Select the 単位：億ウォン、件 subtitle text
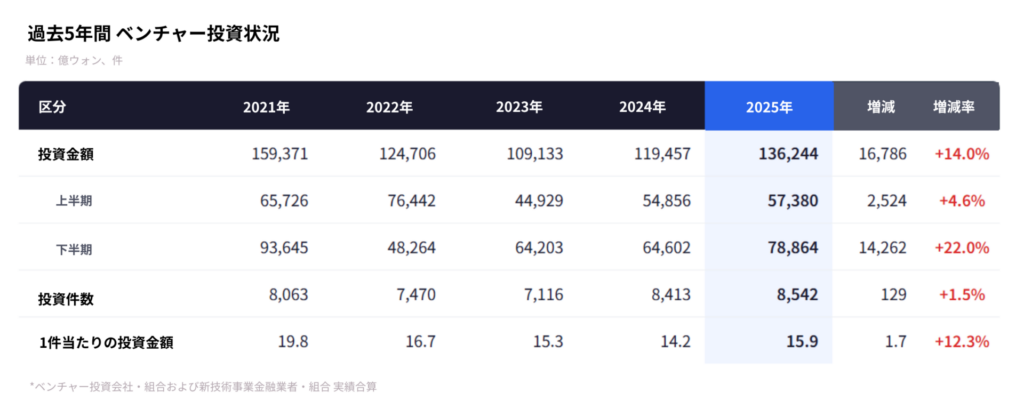 (75, 60)
